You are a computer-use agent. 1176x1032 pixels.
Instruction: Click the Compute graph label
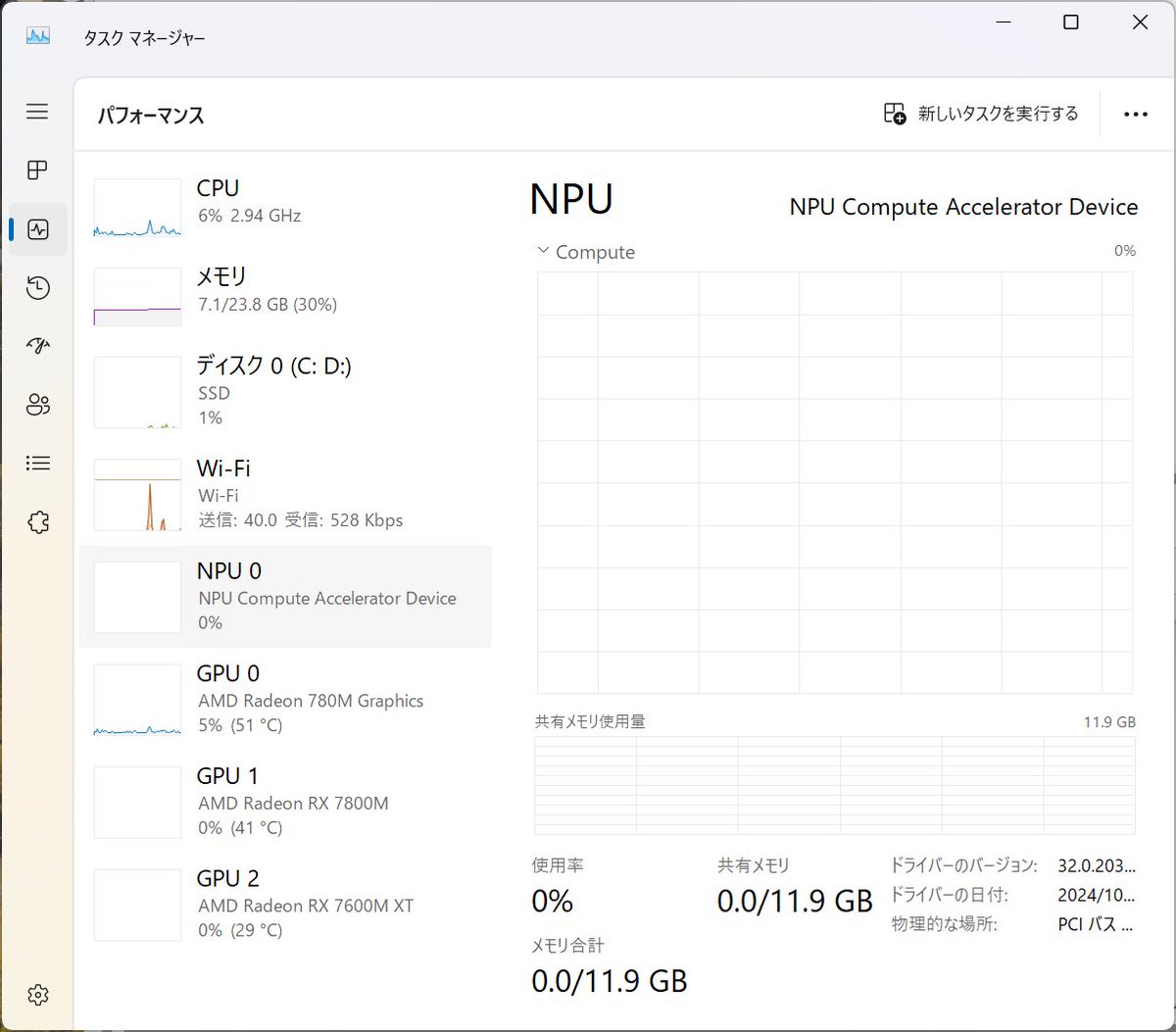595,252
